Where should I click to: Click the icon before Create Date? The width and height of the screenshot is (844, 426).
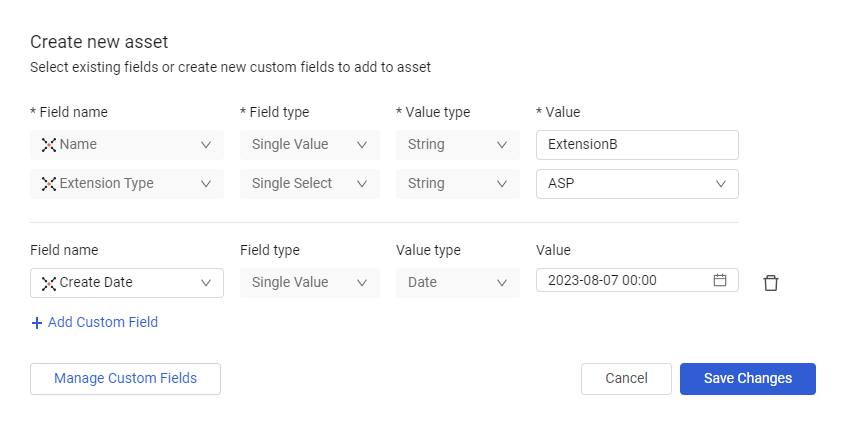[x=48, y=283]
